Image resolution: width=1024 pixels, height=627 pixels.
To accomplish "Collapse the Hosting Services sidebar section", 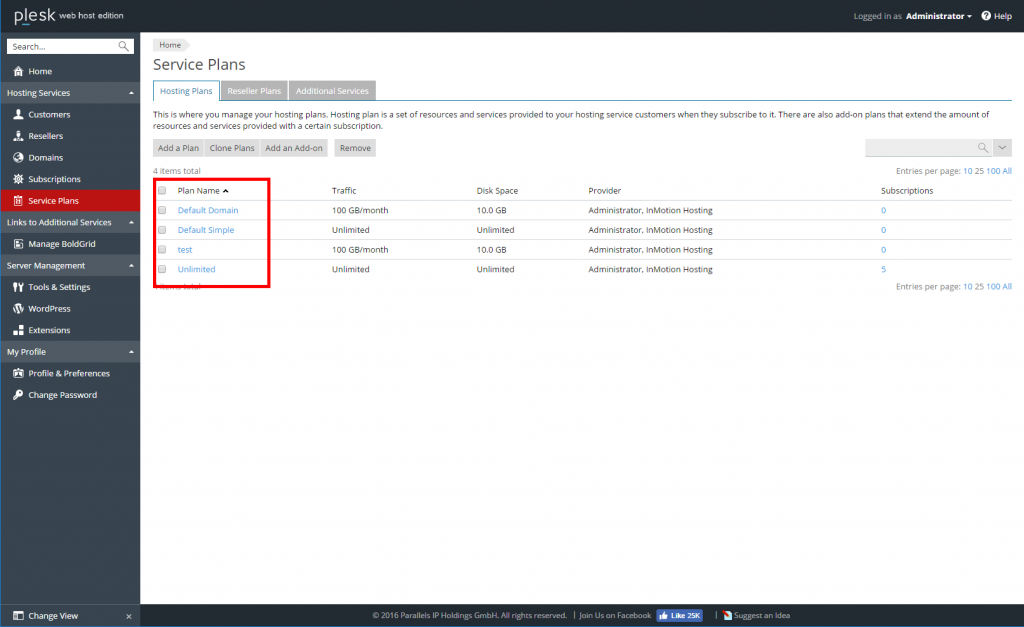I will click(131, 93).
